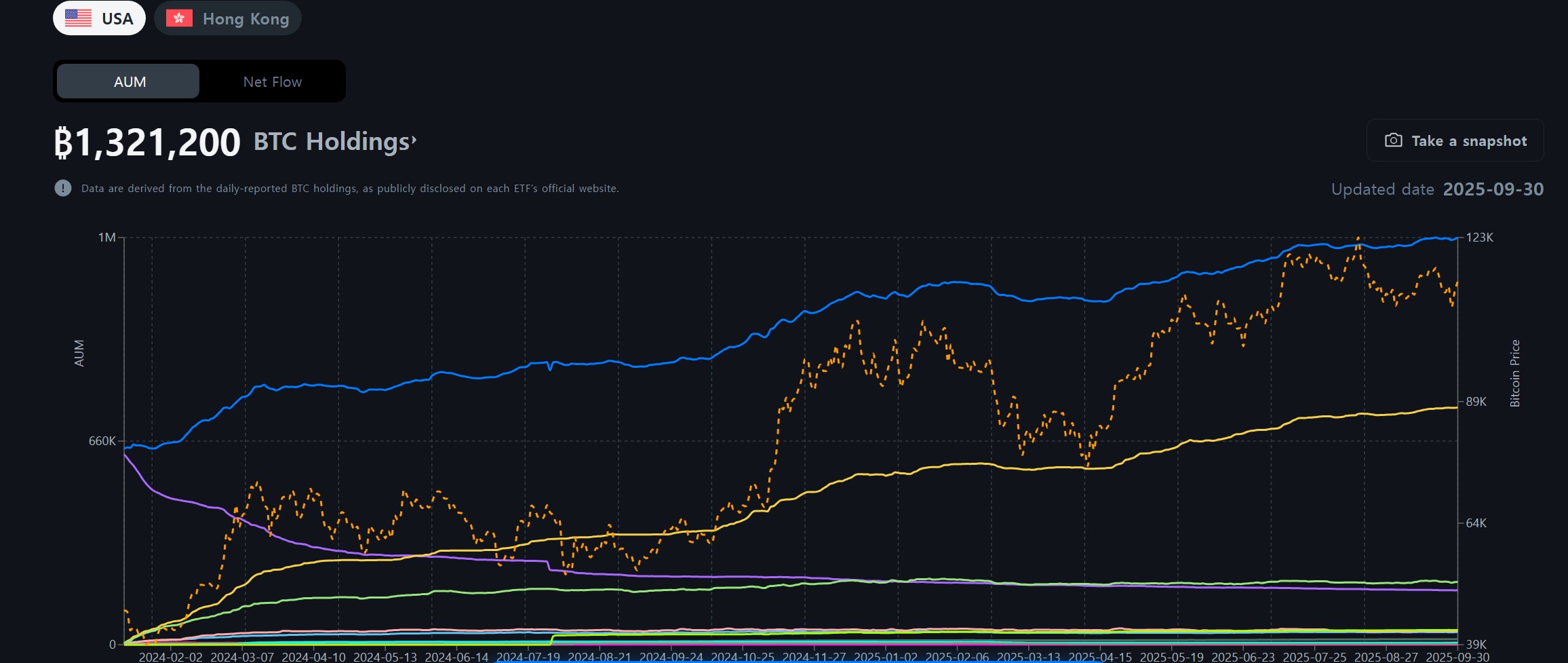
Task: Click the Bitcoin symbol before 1,321,200
Action: pyautogui.click(x=63, y=143)
